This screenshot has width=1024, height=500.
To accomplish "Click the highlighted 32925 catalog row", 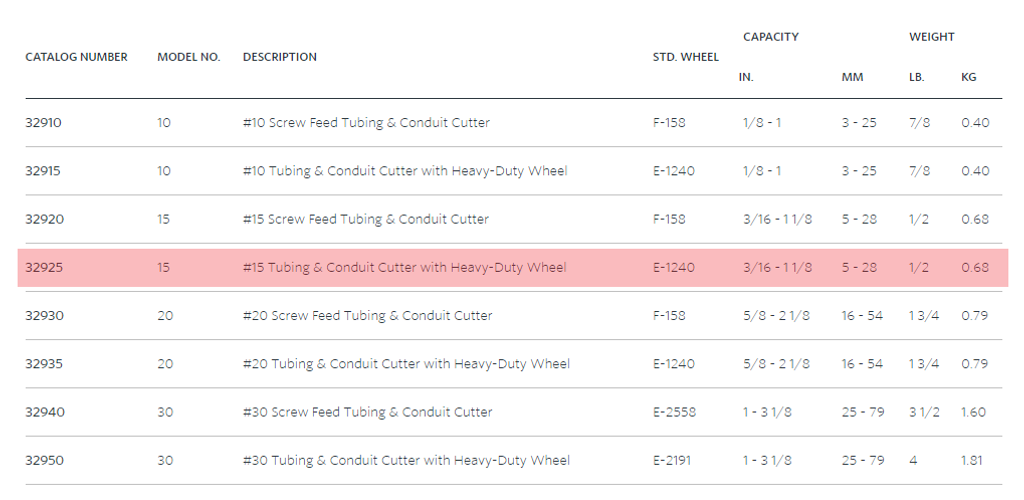I will (513, 268).
